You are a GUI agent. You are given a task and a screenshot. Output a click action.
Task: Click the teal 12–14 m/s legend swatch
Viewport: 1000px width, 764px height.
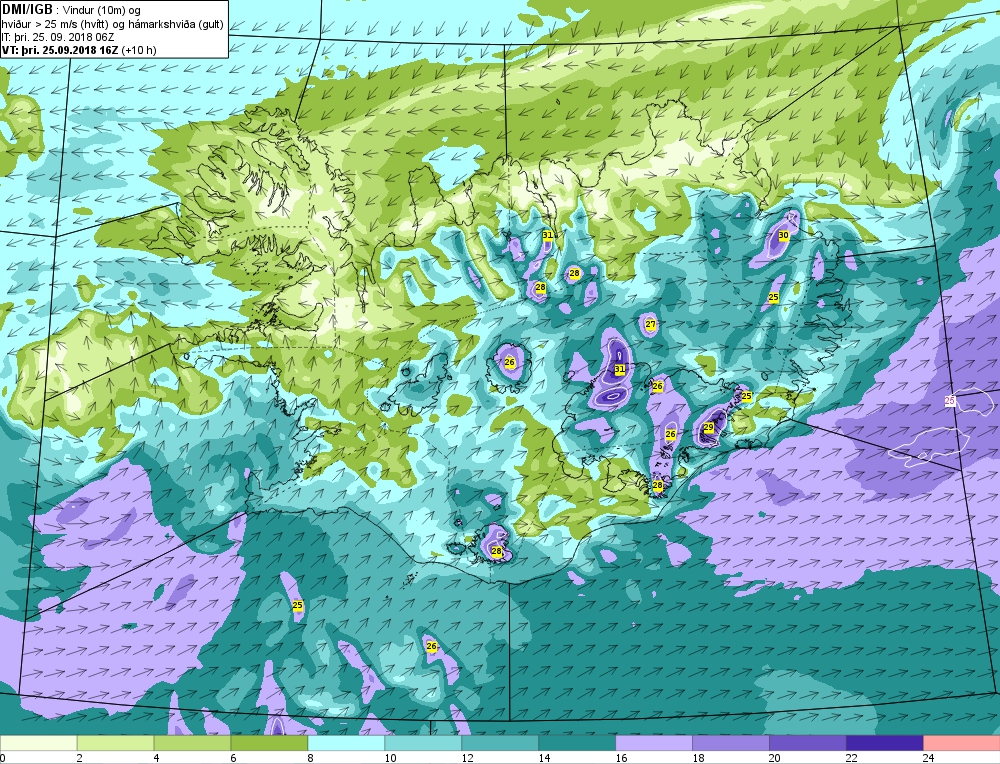(x=500, y=743)
